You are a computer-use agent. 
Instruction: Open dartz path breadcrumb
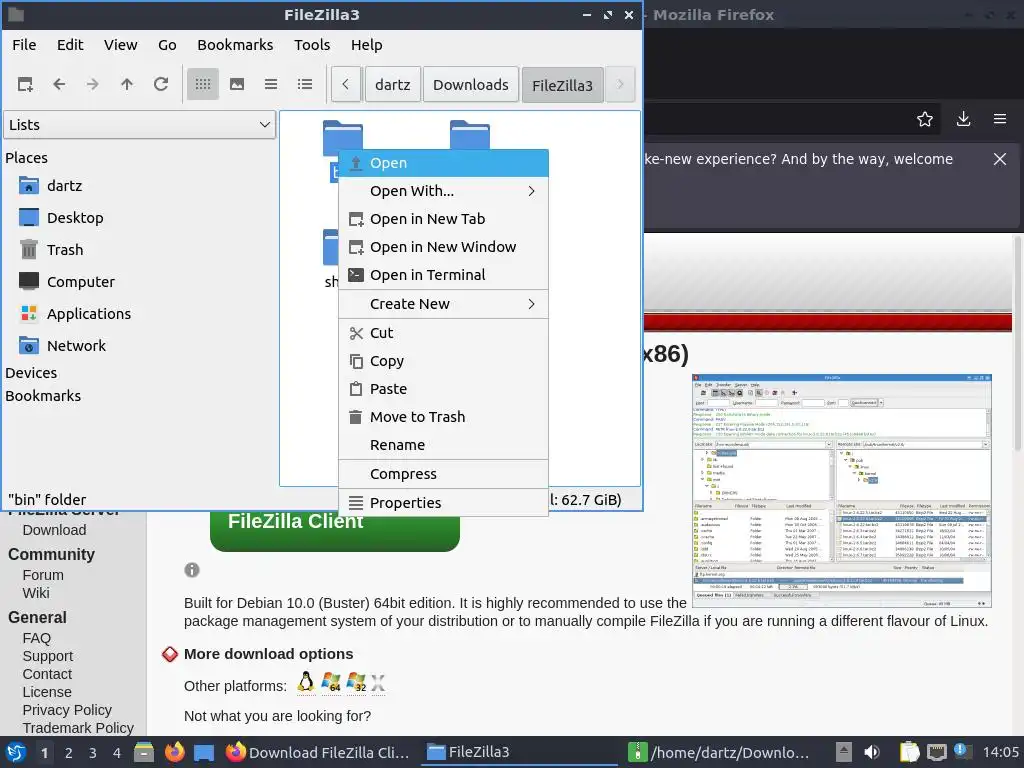point(392,85)
